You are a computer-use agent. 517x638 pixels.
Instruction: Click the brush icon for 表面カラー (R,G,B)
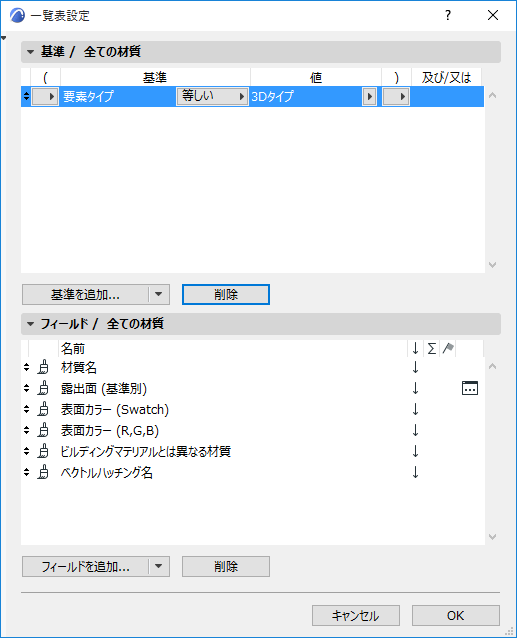click(x=43, y=430)
